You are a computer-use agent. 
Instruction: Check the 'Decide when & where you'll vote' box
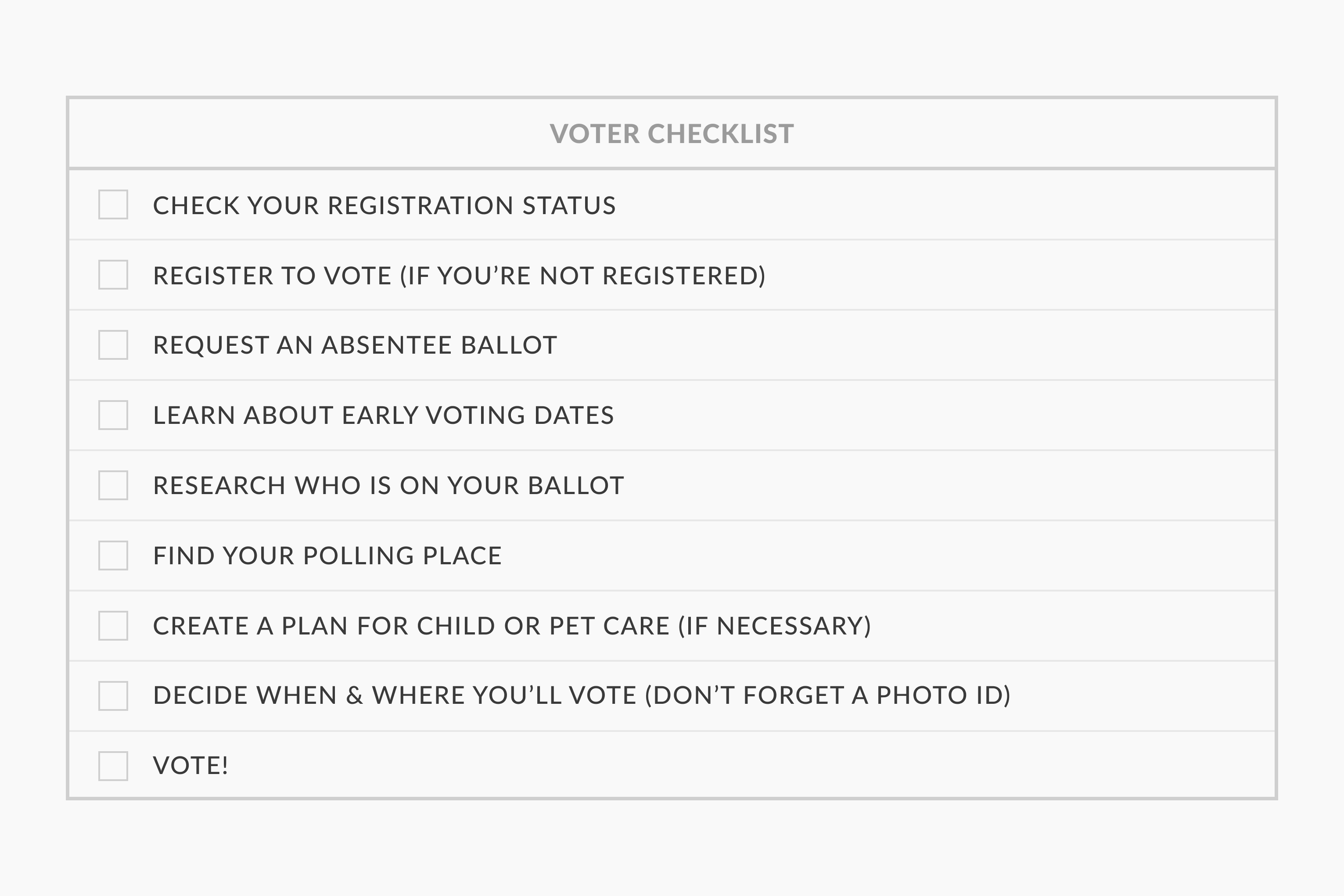coord(113,695)
